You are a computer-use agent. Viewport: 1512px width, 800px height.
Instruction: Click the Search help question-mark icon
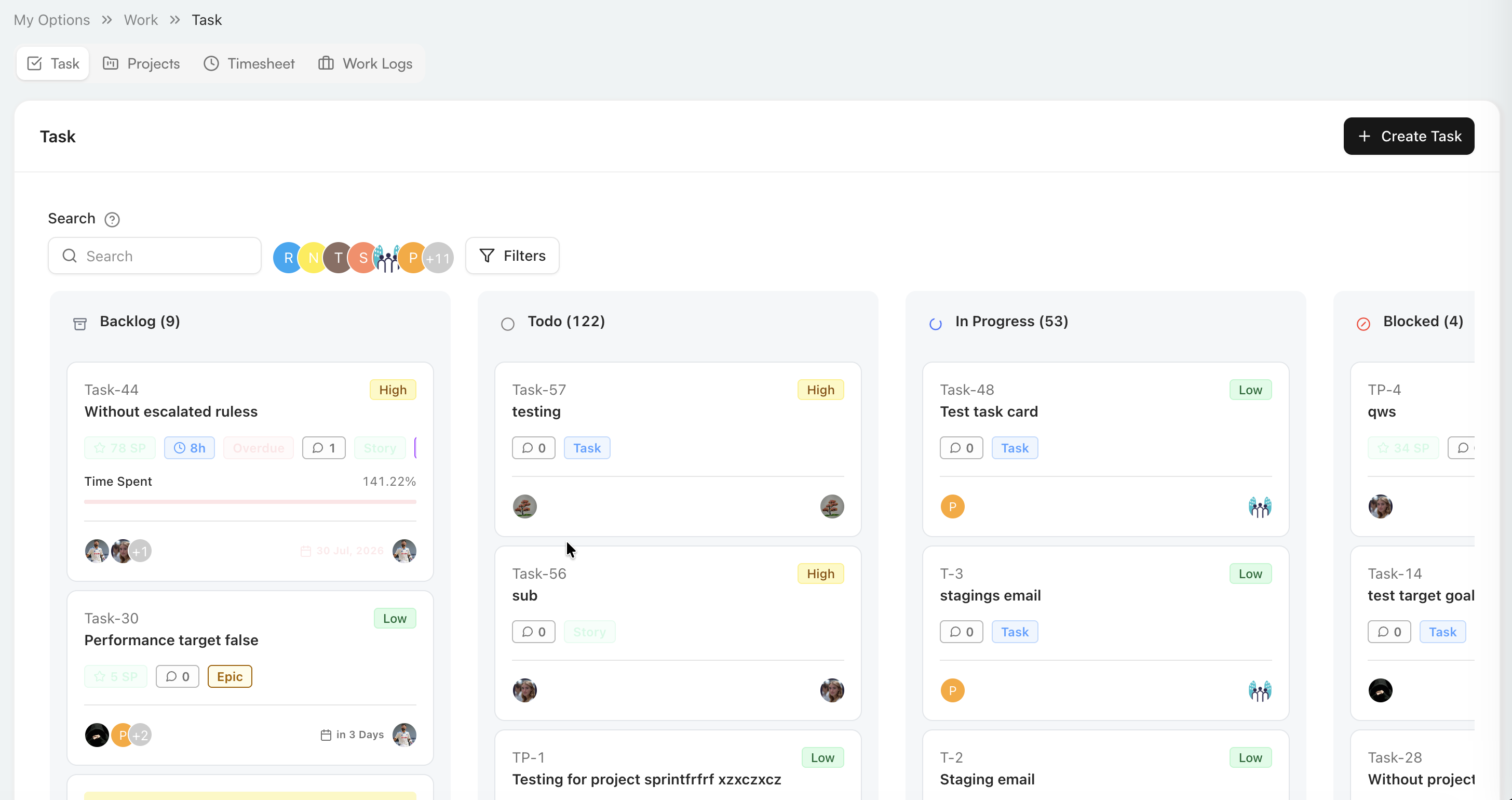point(112,219)
